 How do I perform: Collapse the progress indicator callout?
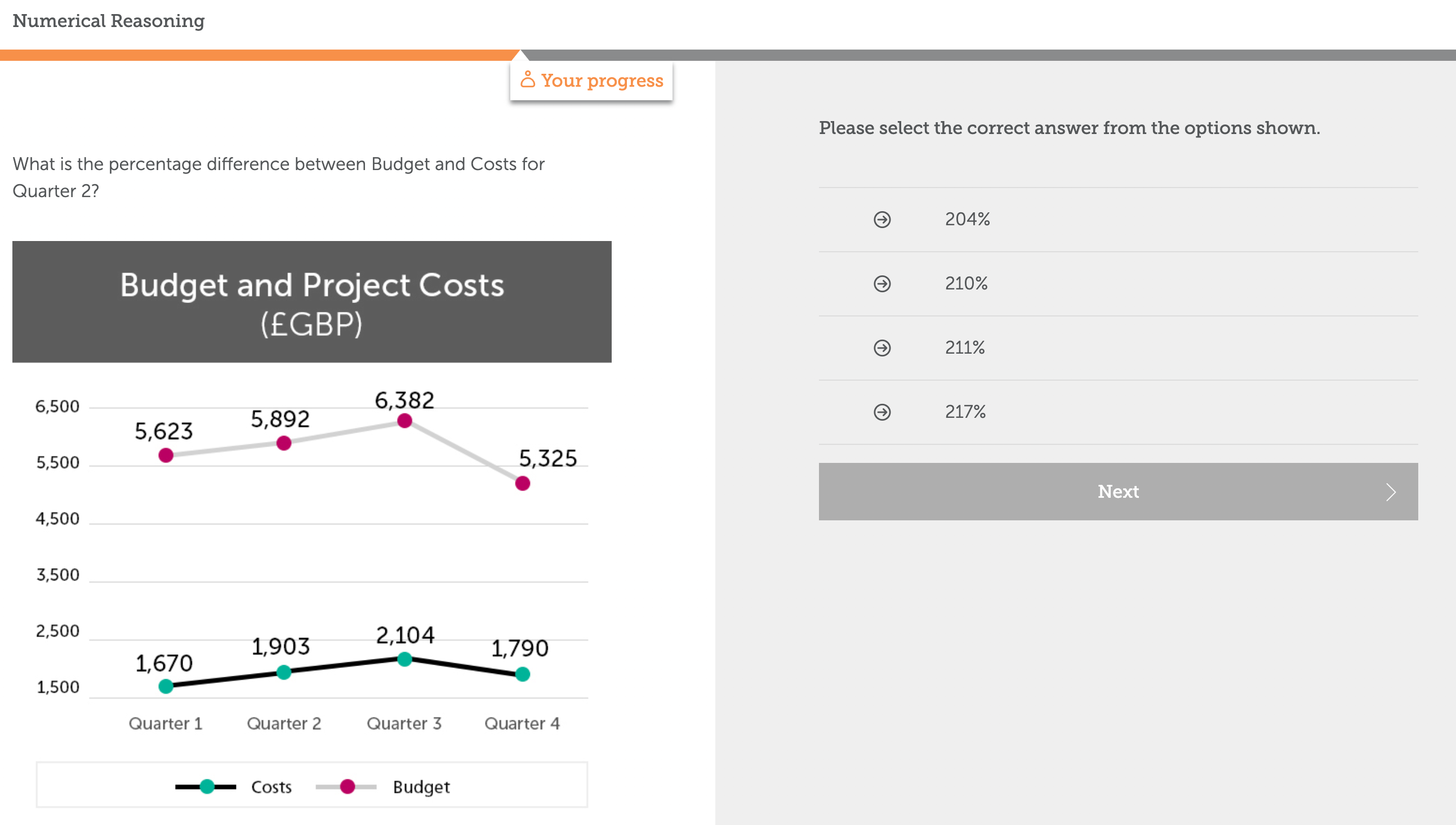click(x=590, y=80)
